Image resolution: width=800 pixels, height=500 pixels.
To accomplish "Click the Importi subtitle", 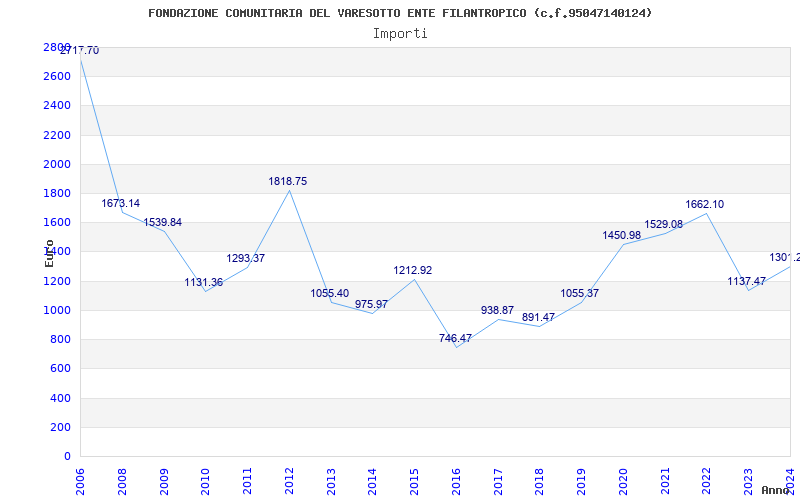I will pos(400,34).
